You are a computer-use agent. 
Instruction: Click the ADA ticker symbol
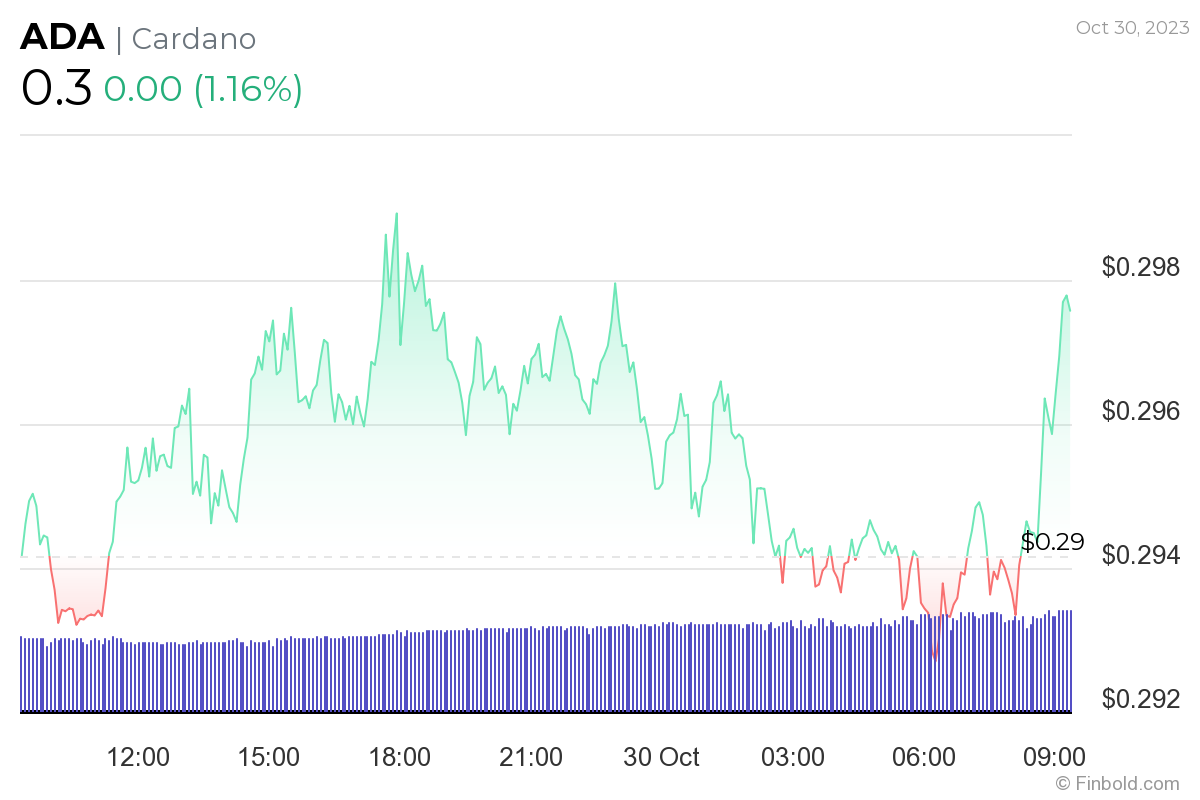pos(62,38)
